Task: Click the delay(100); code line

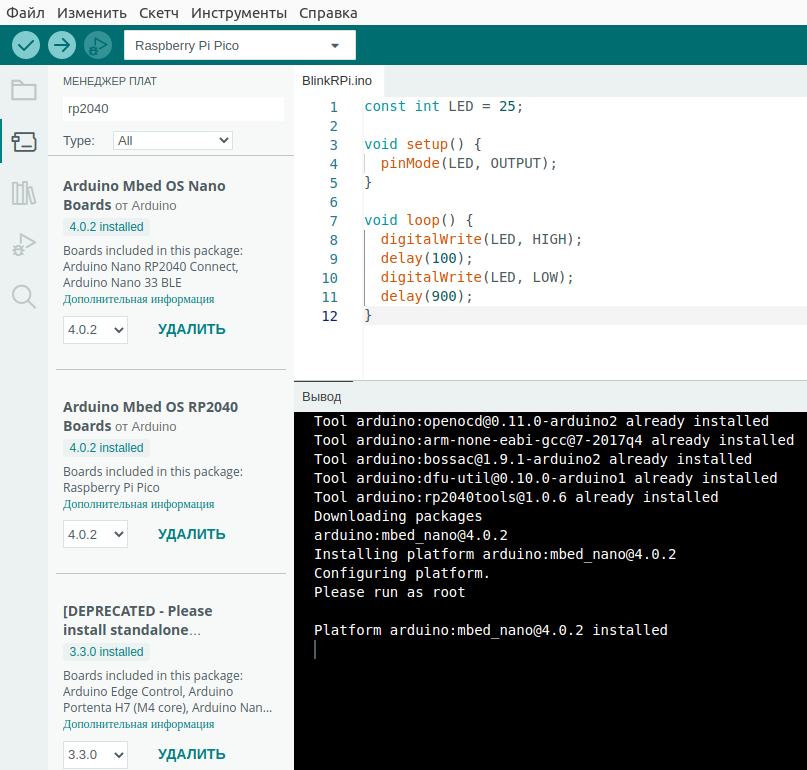Action: [x=426, y=258]
